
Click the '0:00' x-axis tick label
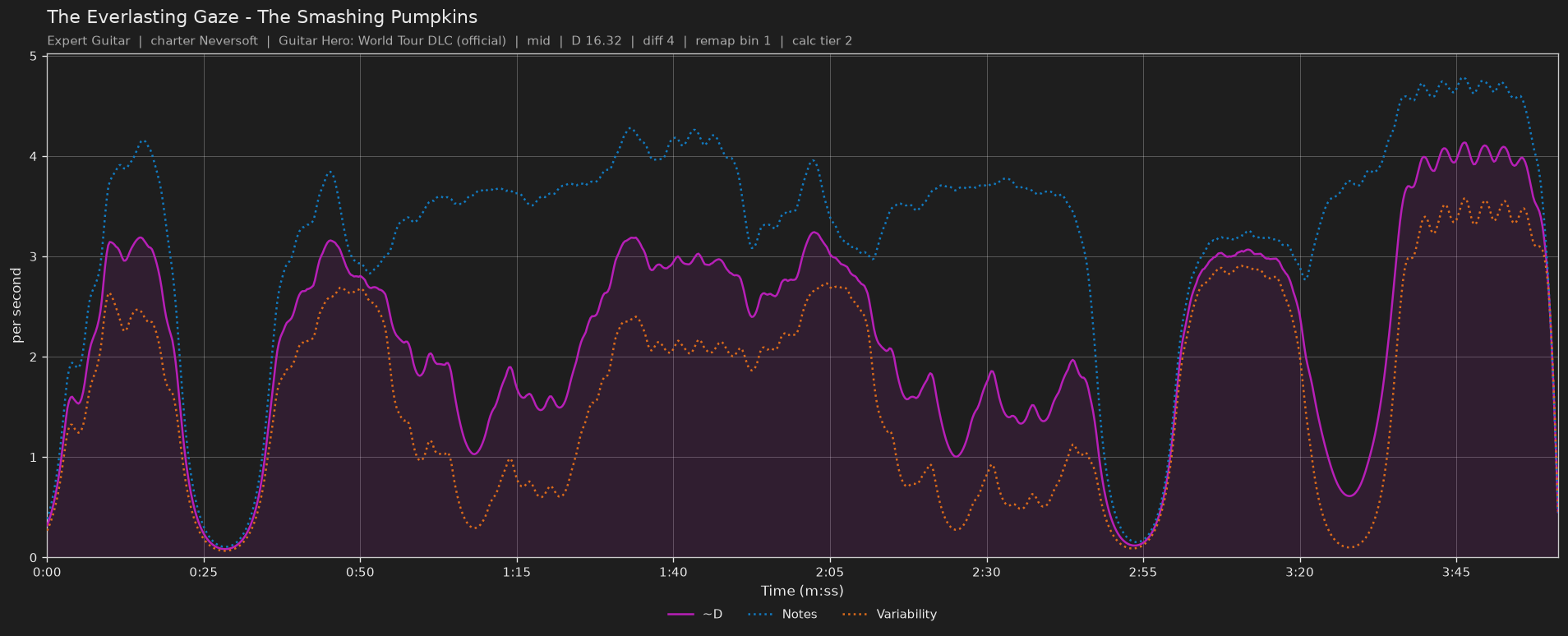(47, 572)
